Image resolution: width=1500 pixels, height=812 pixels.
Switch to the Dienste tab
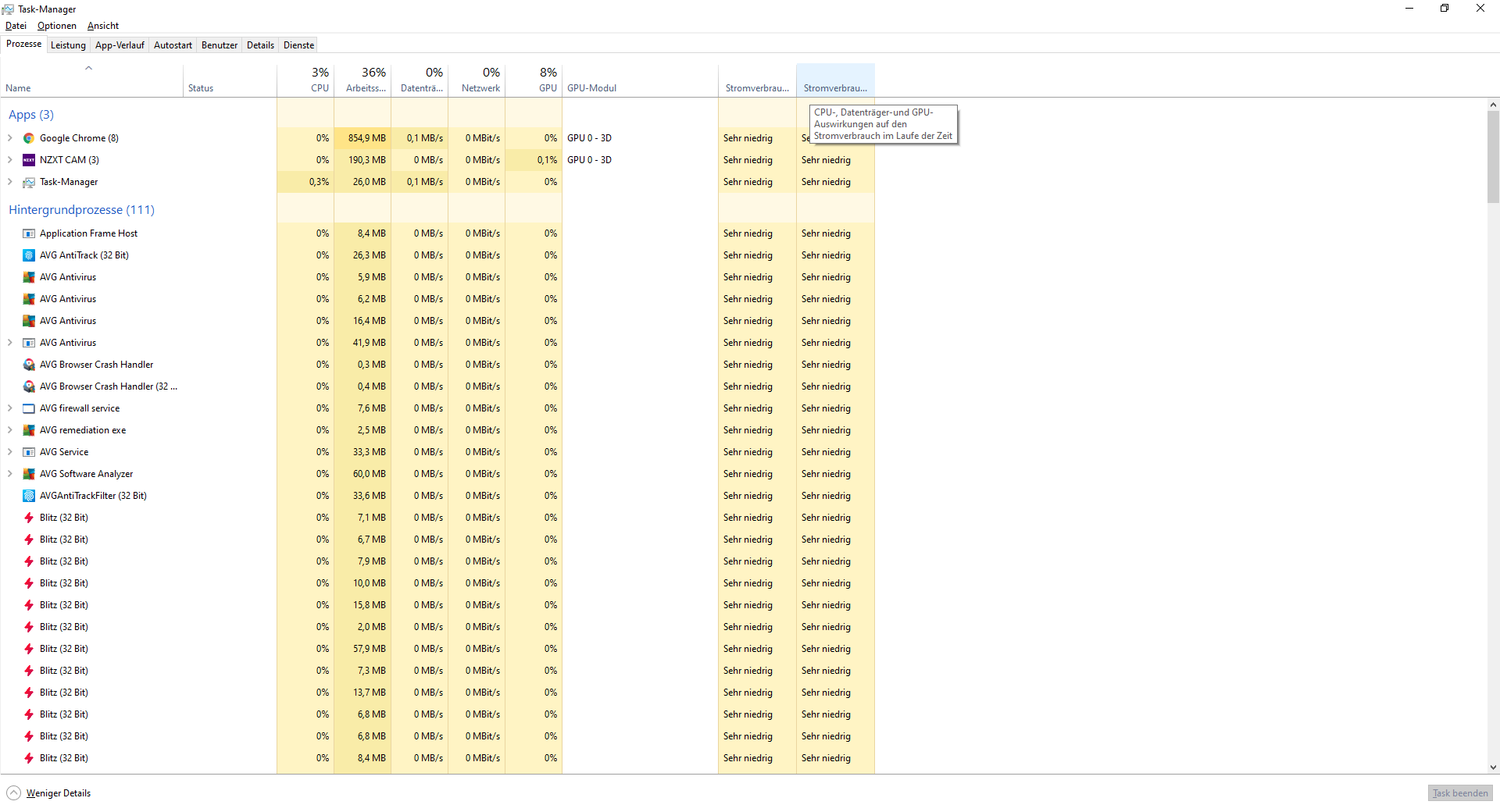pos(298,45)
